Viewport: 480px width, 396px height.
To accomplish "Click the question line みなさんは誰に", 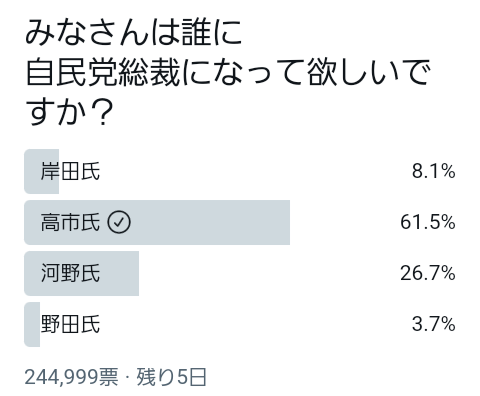I will tap(133, 32).
